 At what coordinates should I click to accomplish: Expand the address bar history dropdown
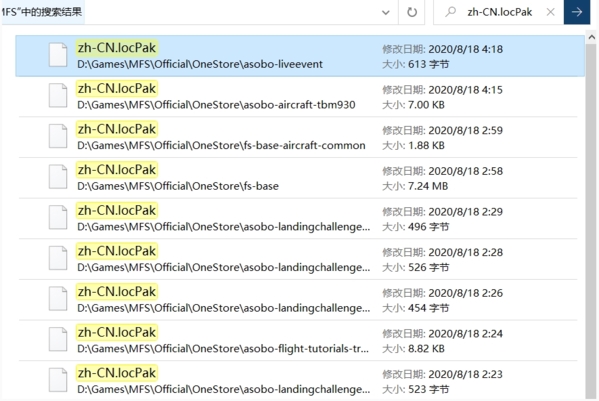(x=385, y=13)
